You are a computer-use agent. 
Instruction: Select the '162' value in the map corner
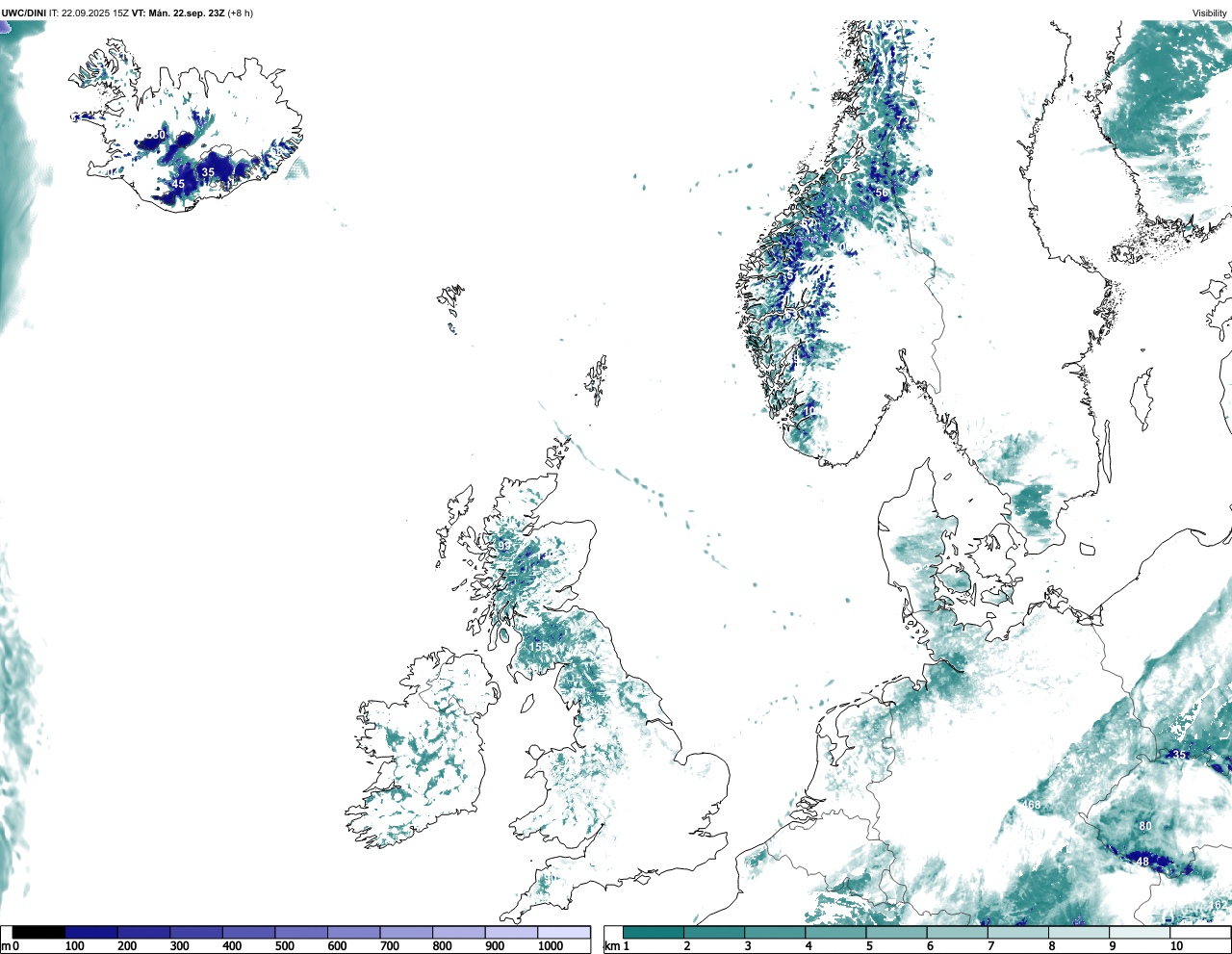pos(1219,905)
